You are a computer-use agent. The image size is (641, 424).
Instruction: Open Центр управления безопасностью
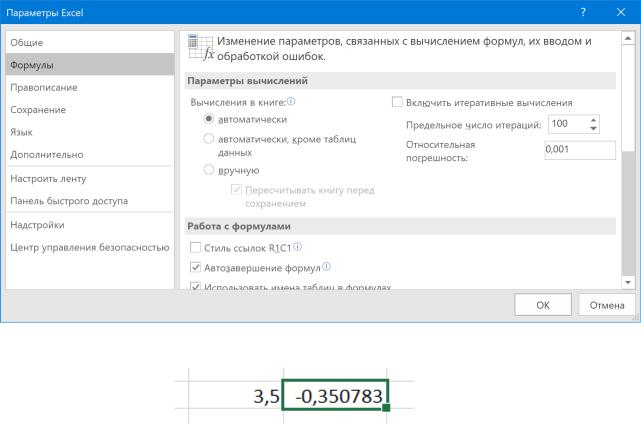click(90, 247)
